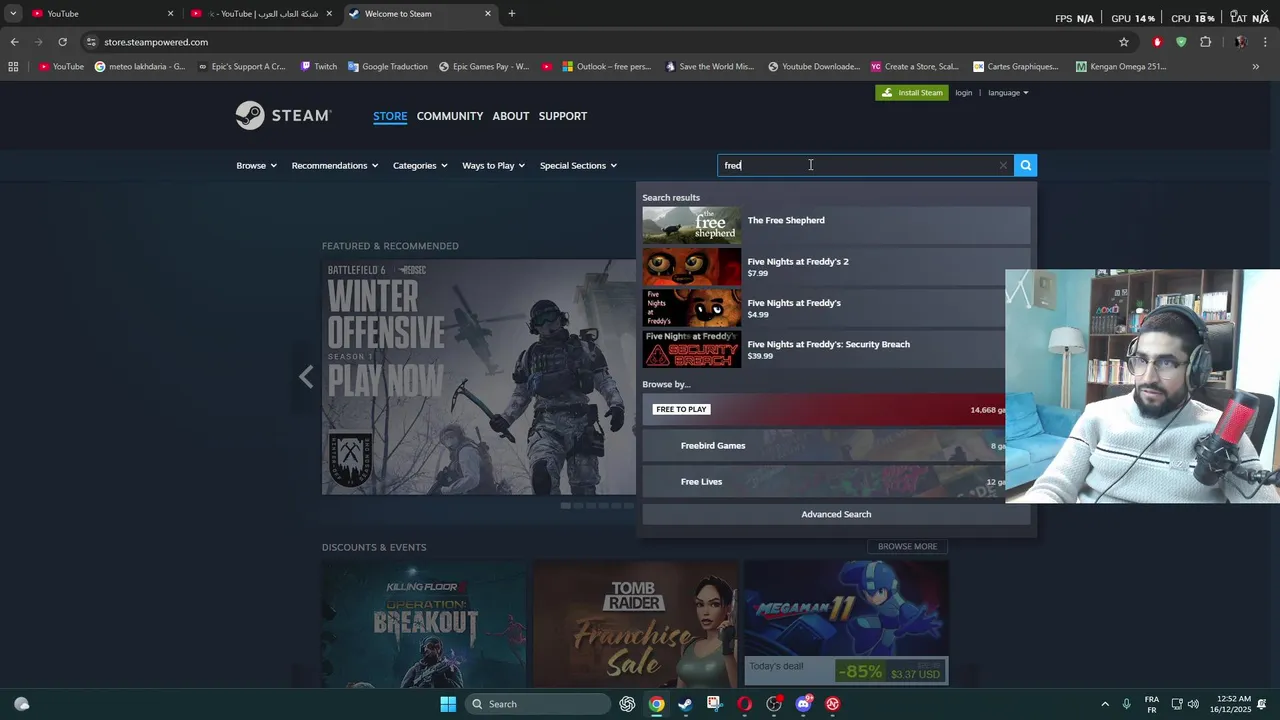The width and height of the screenshot is (1280, 720).
Task: Open Mega Man 11 daily deal
Action: [x=846, y=623]
